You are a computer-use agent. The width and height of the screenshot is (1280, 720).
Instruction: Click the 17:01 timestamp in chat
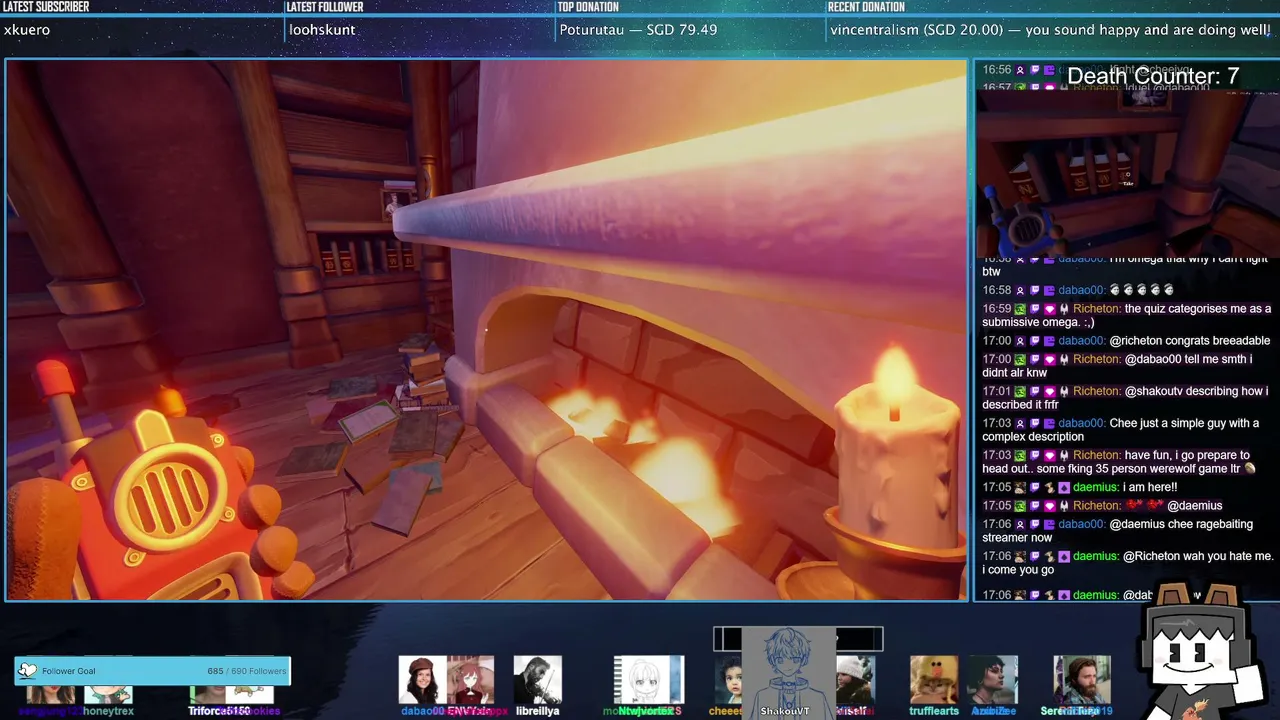[x=997, y=391]
